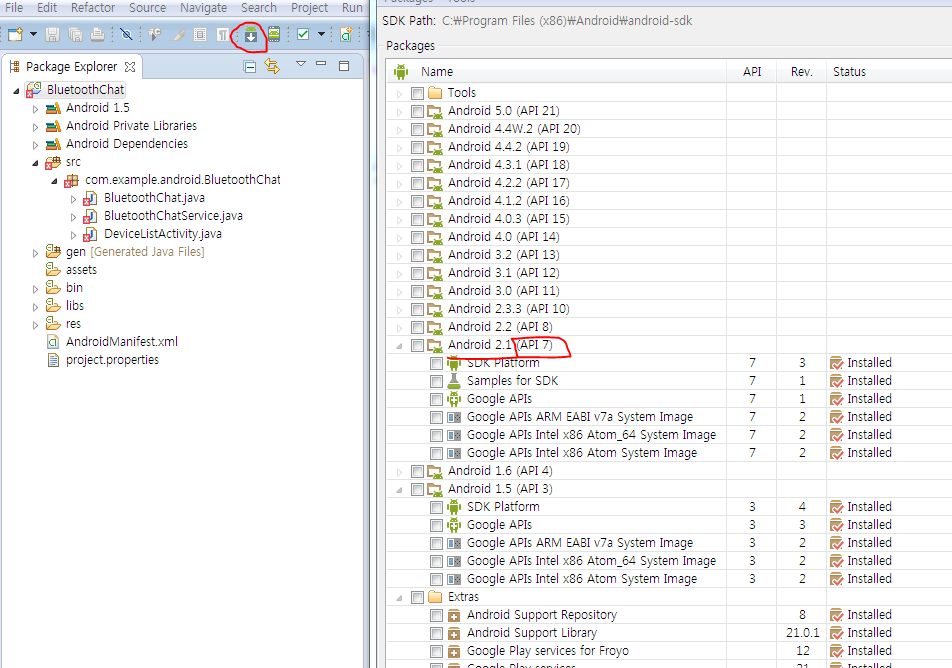The image size is (952, 668).
Task: Open the Refactor menu
Action: coord(93,7)
